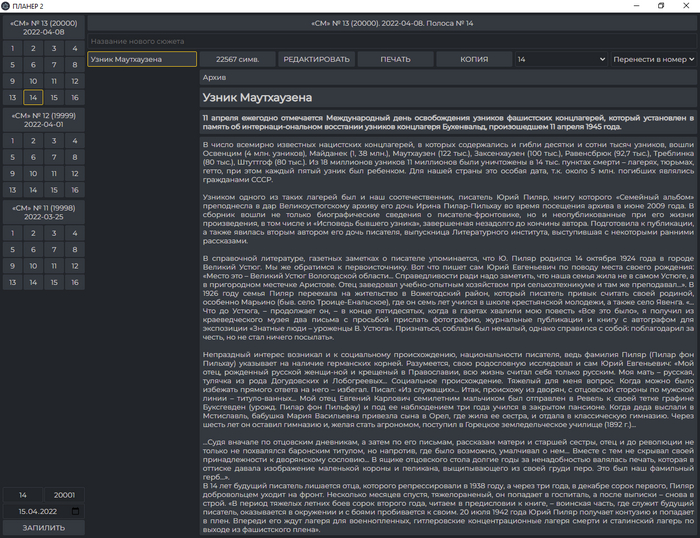Screen dimensions: 700x538
Task: Minimize the ПЛАНЕР 2 window
Action: click(637, 5)
